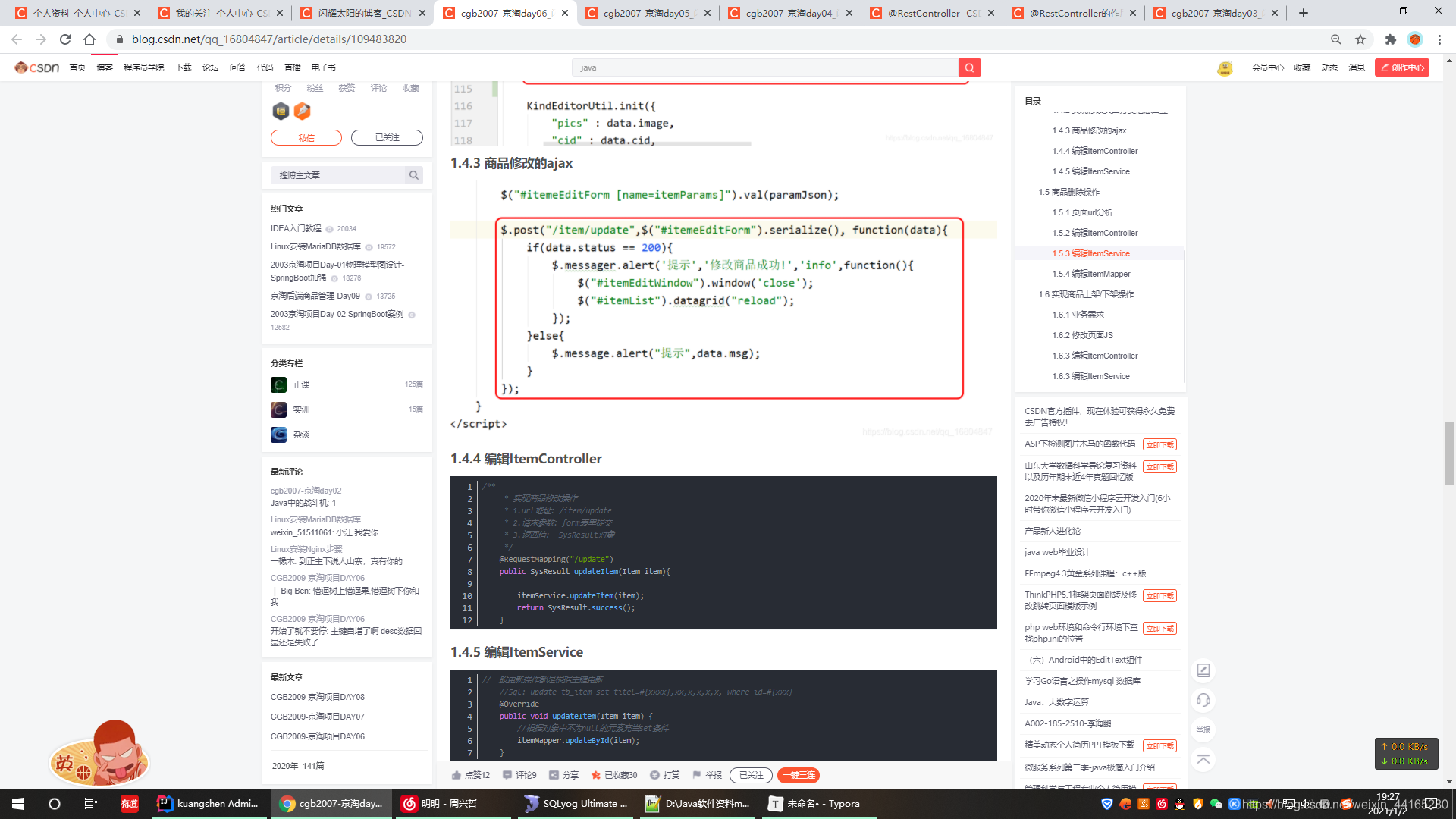Reload the current browser page
The width and height of the screenshot is (1456, 819).
pyautogui.click(x=65, y=39)
